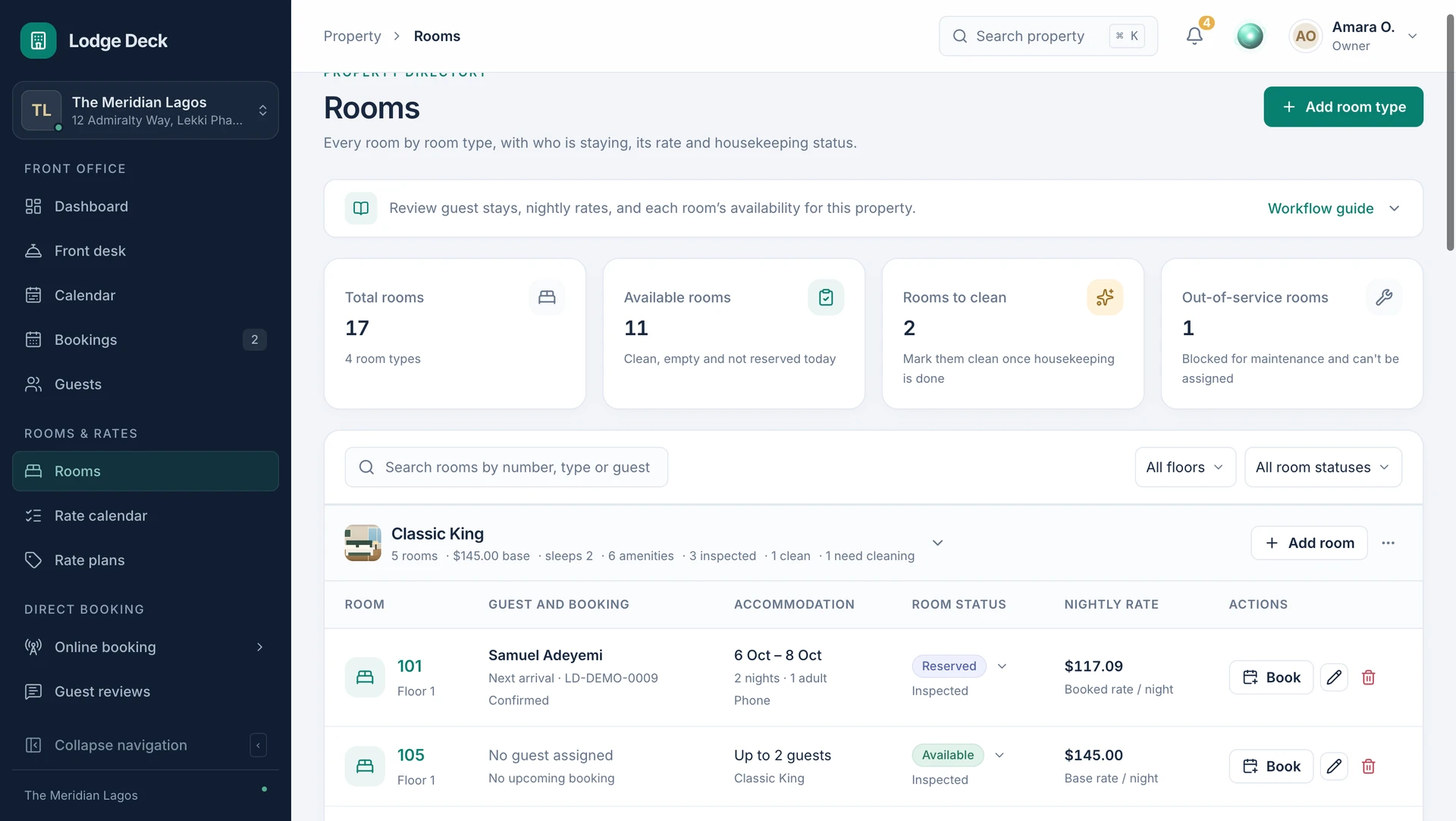The width and height of the screenshot is (1456, 821).
Task: Click the AO user avatar
Action: (1305, 36)
